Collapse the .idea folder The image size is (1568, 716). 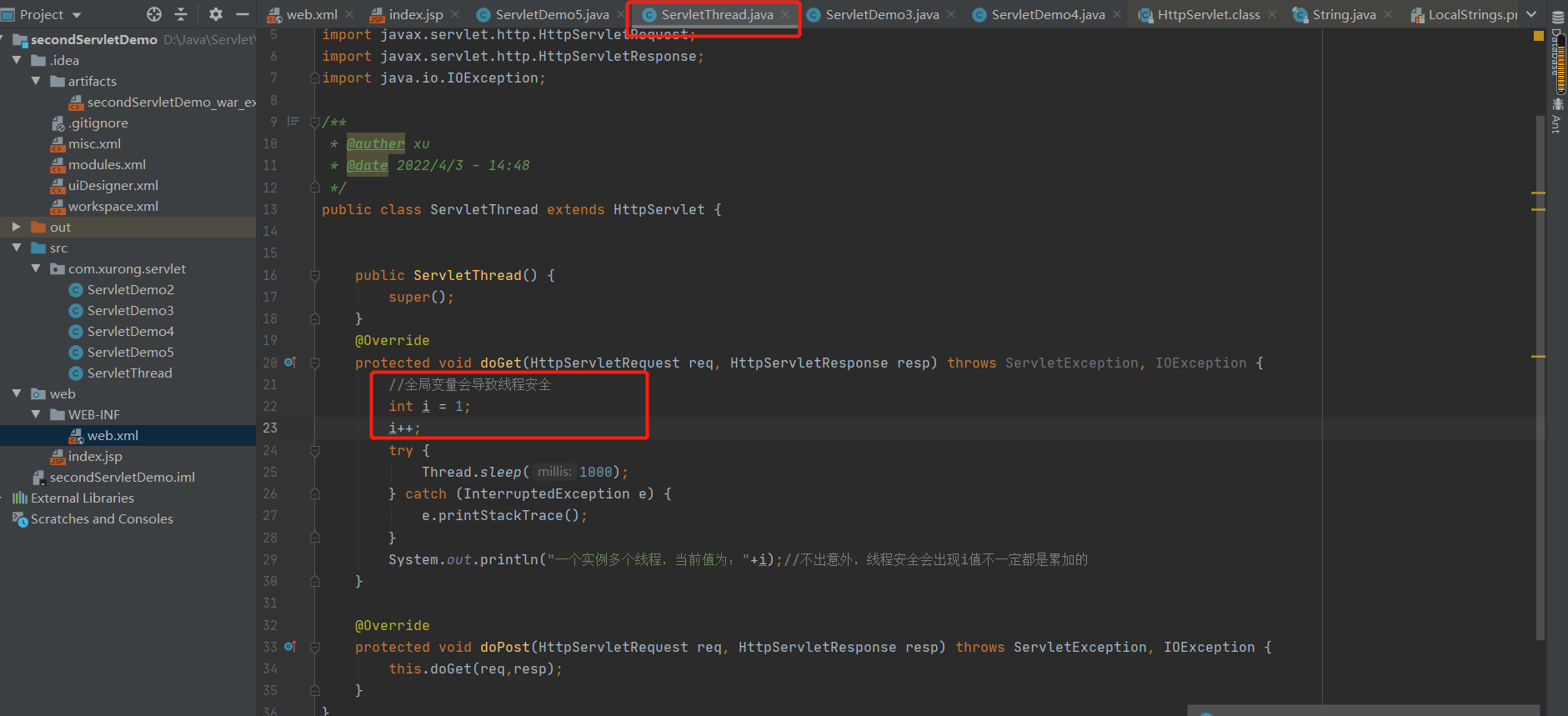pos(17,60)
